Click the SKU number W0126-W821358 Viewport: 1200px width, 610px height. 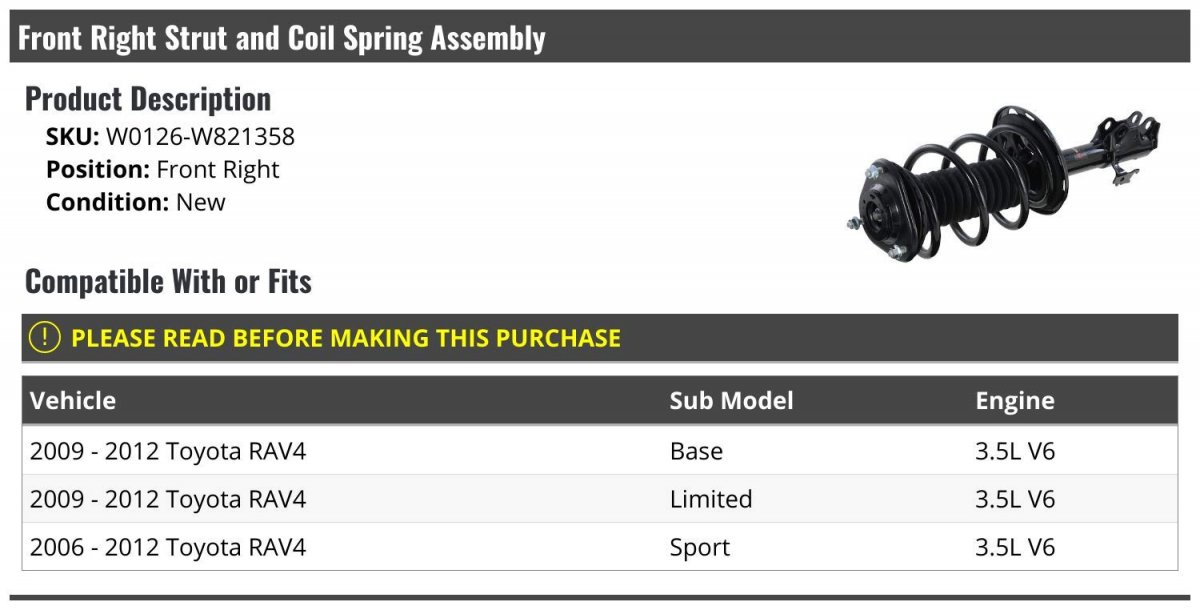pyautogui.click(x=200, y=136)
